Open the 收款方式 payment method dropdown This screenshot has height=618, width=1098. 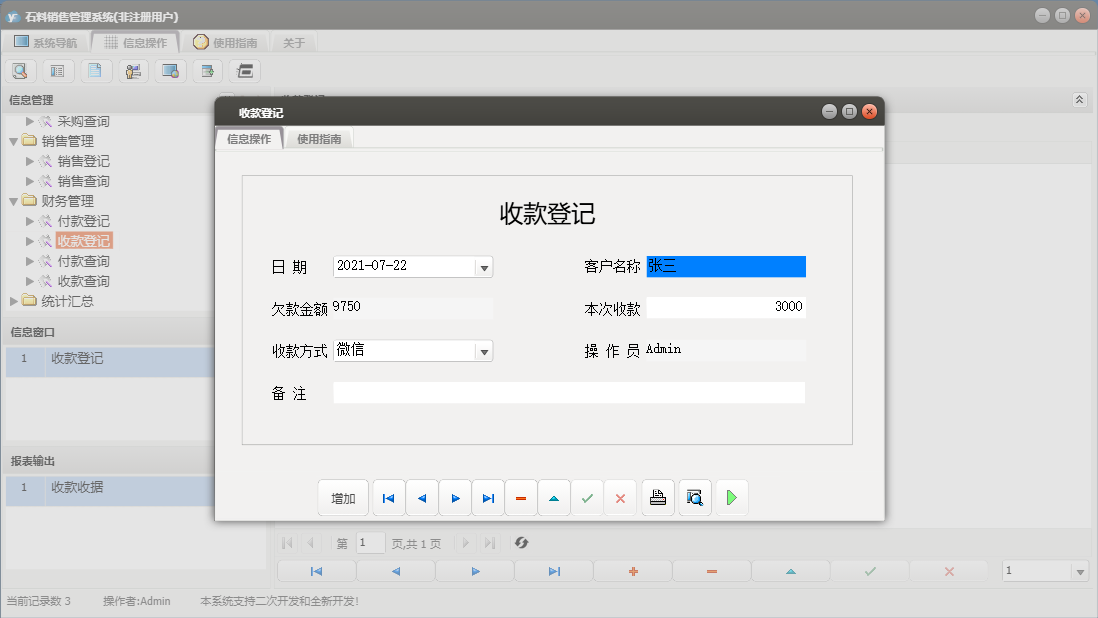pos(484,350)
